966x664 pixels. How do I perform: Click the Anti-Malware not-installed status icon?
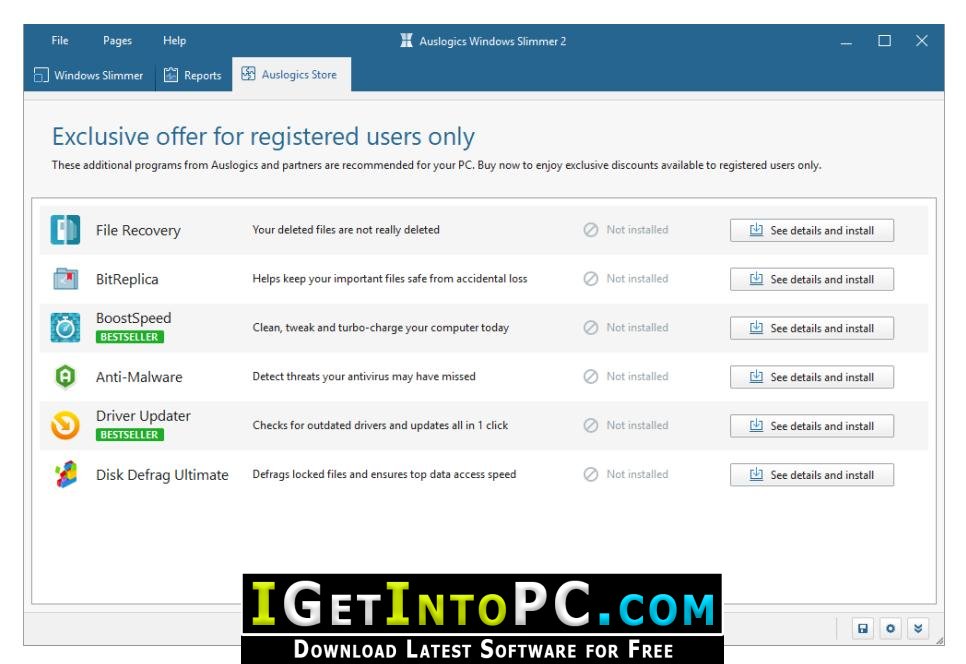[x=591, y=376]
